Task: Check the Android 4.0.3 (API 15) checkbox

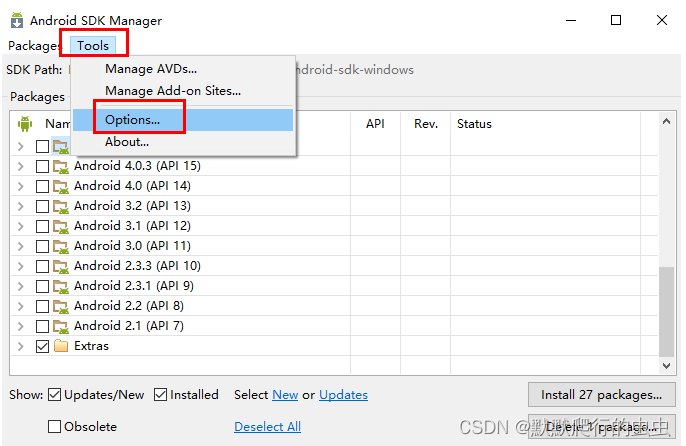Action: coord(42,166)
